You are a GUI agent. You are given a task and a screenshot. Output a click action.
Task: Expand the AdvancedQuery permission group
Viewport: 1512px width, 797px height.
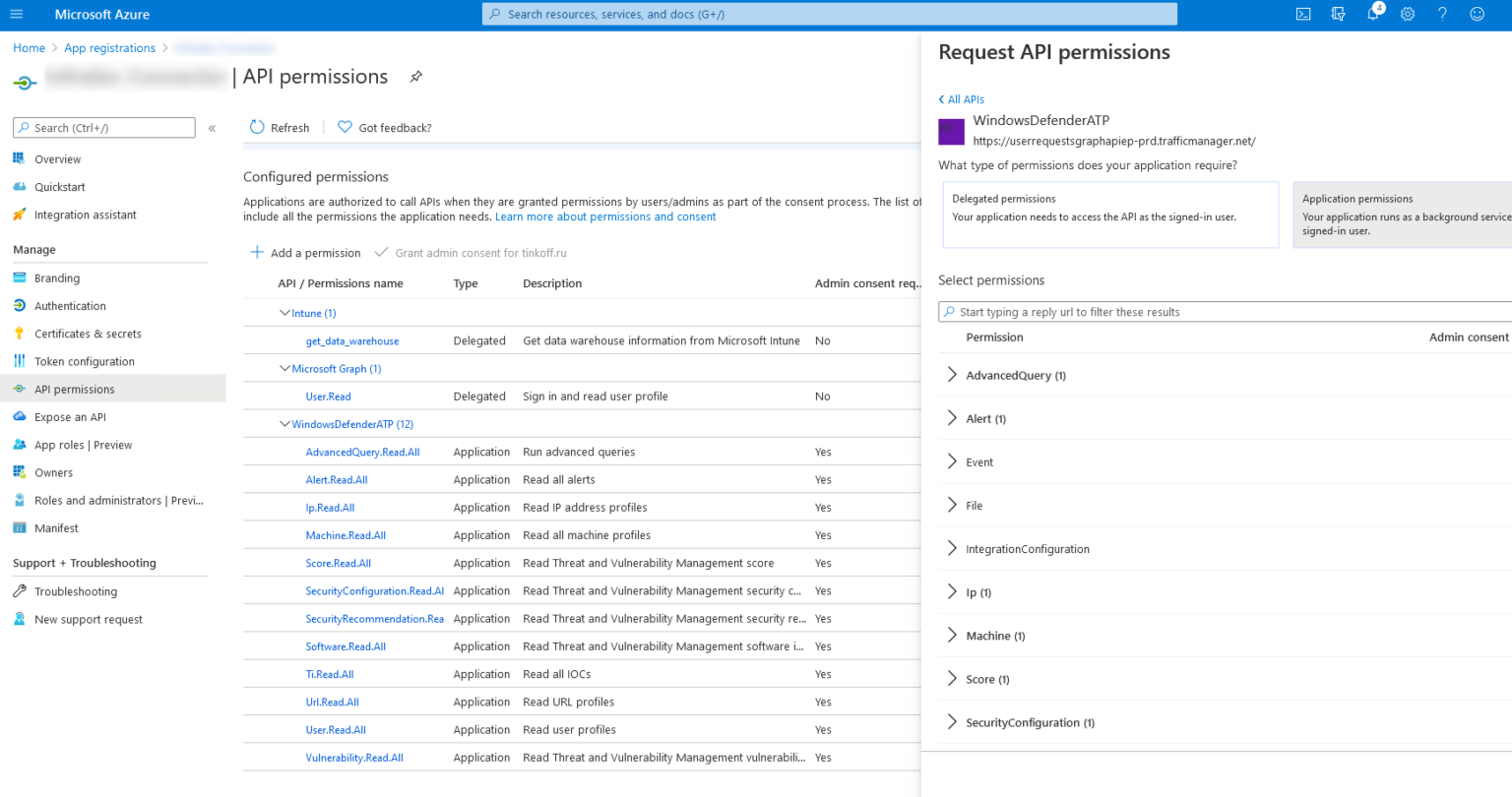tap(952, 375)
